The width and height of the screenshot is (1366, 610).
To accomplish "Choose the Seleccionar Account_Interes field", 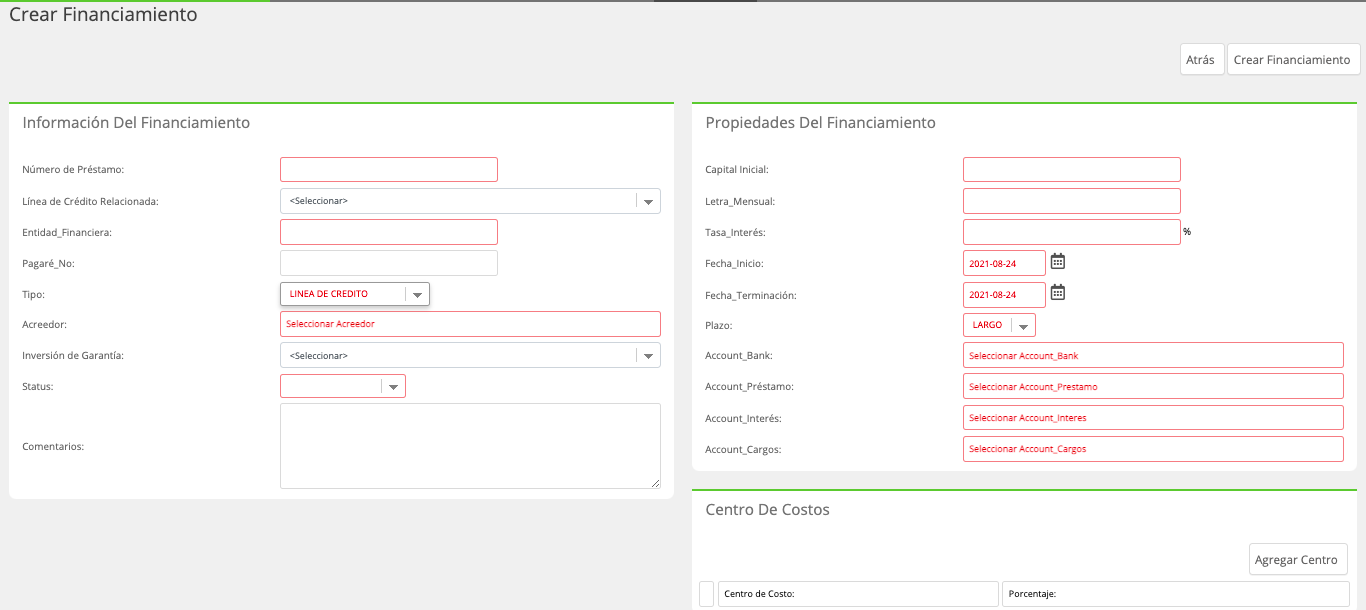I will click(1153, 418).
